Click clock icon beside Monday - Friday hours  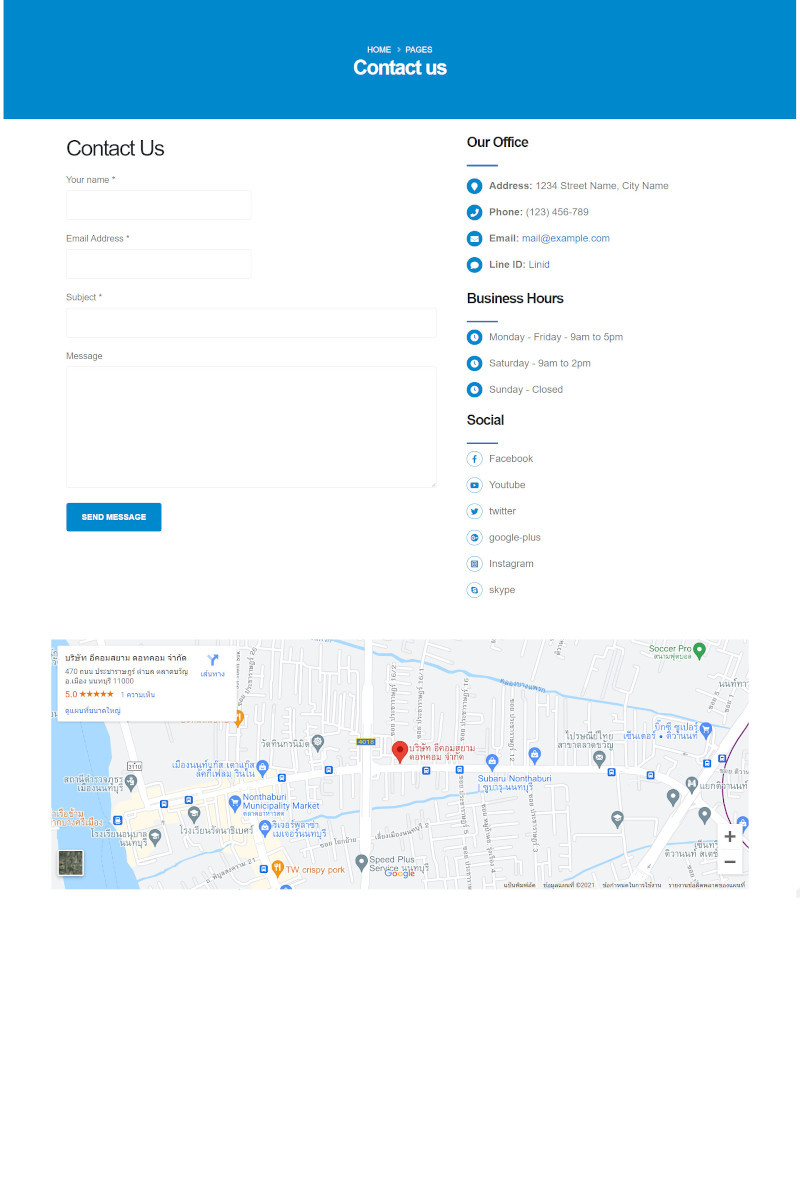click(x=474, y=337)
